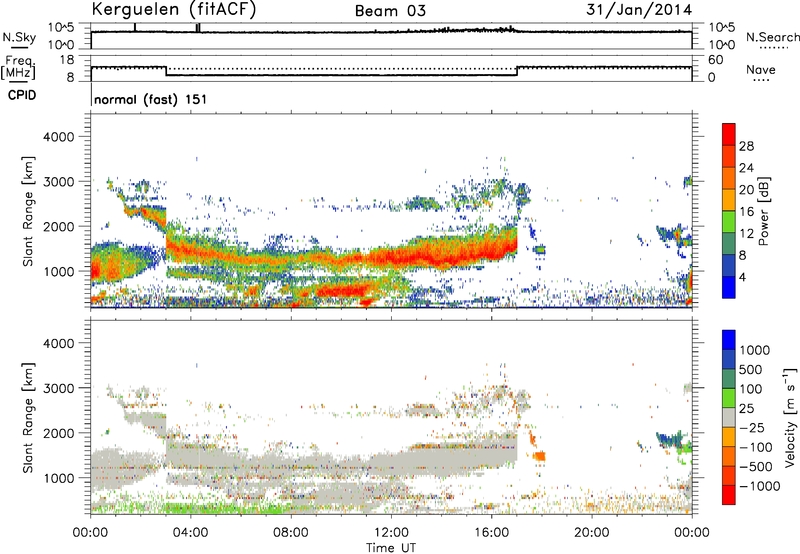Screen dimensions: 800x554
Task: Pick the top blue segment of Velocity colorbar
Action: pyautogui.click(x=729, y=340)
